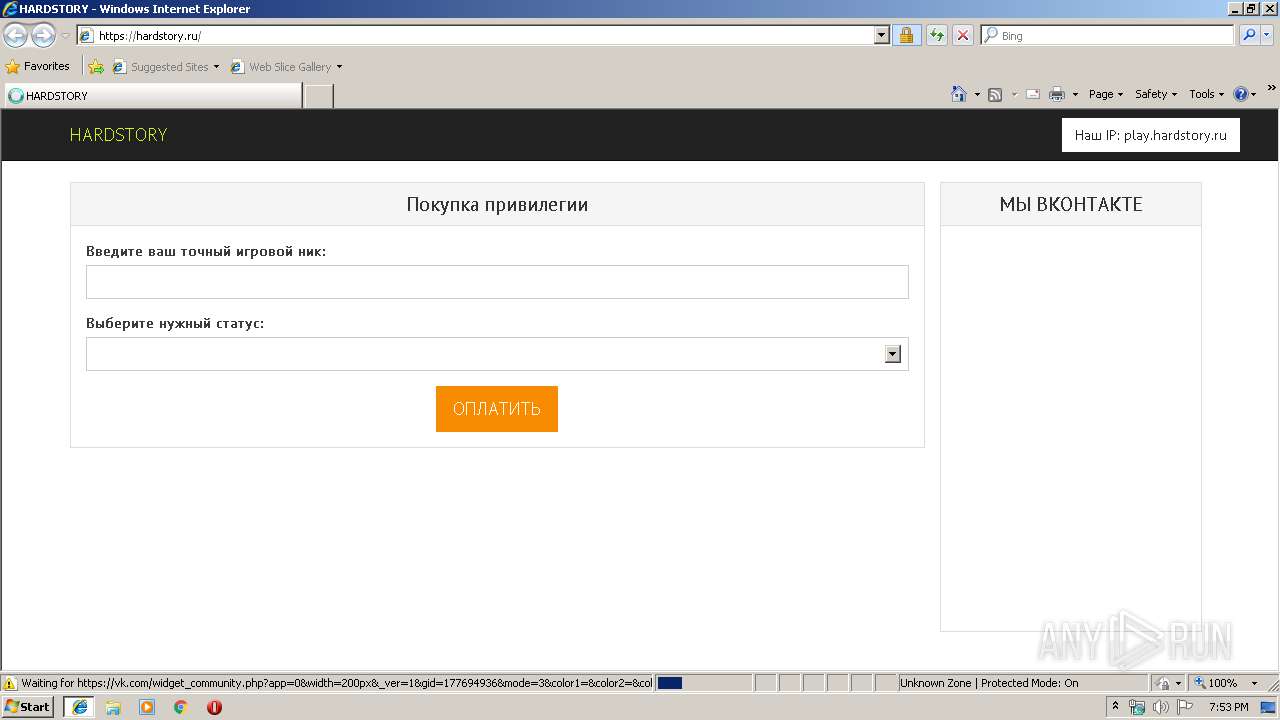
Task: Open the privacy report status bar icon
Action: [x=1164, y=683]
